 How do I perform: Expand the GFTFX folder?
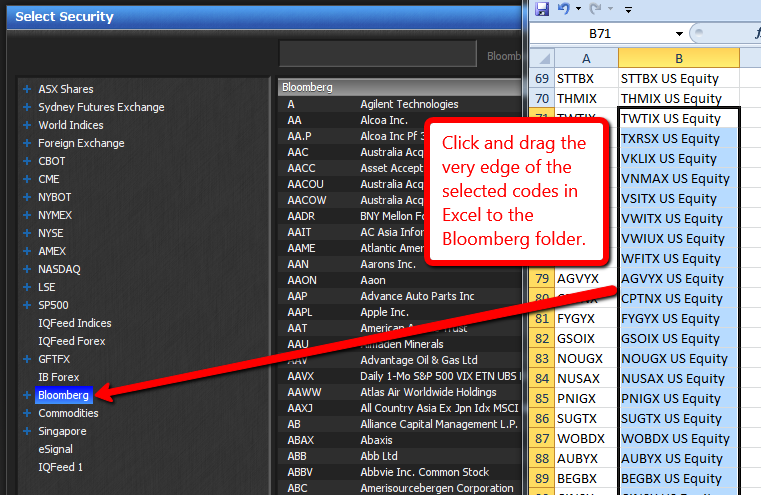[27, 359]
